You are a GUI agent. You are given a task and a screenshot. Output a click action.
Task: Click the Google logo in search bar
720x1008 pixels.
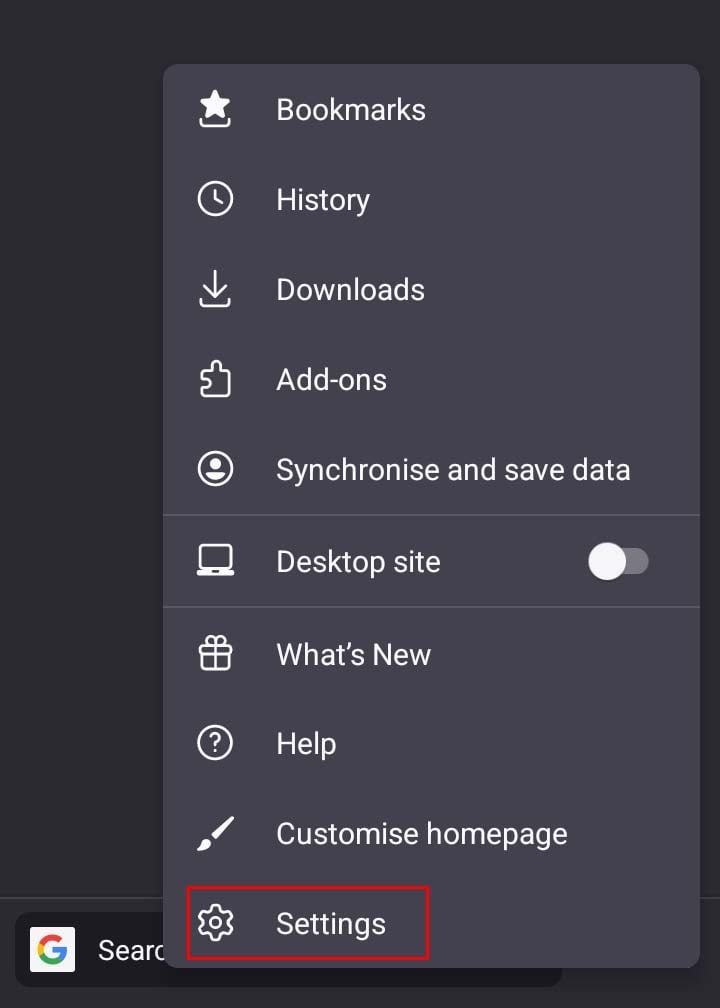(52, 950)
